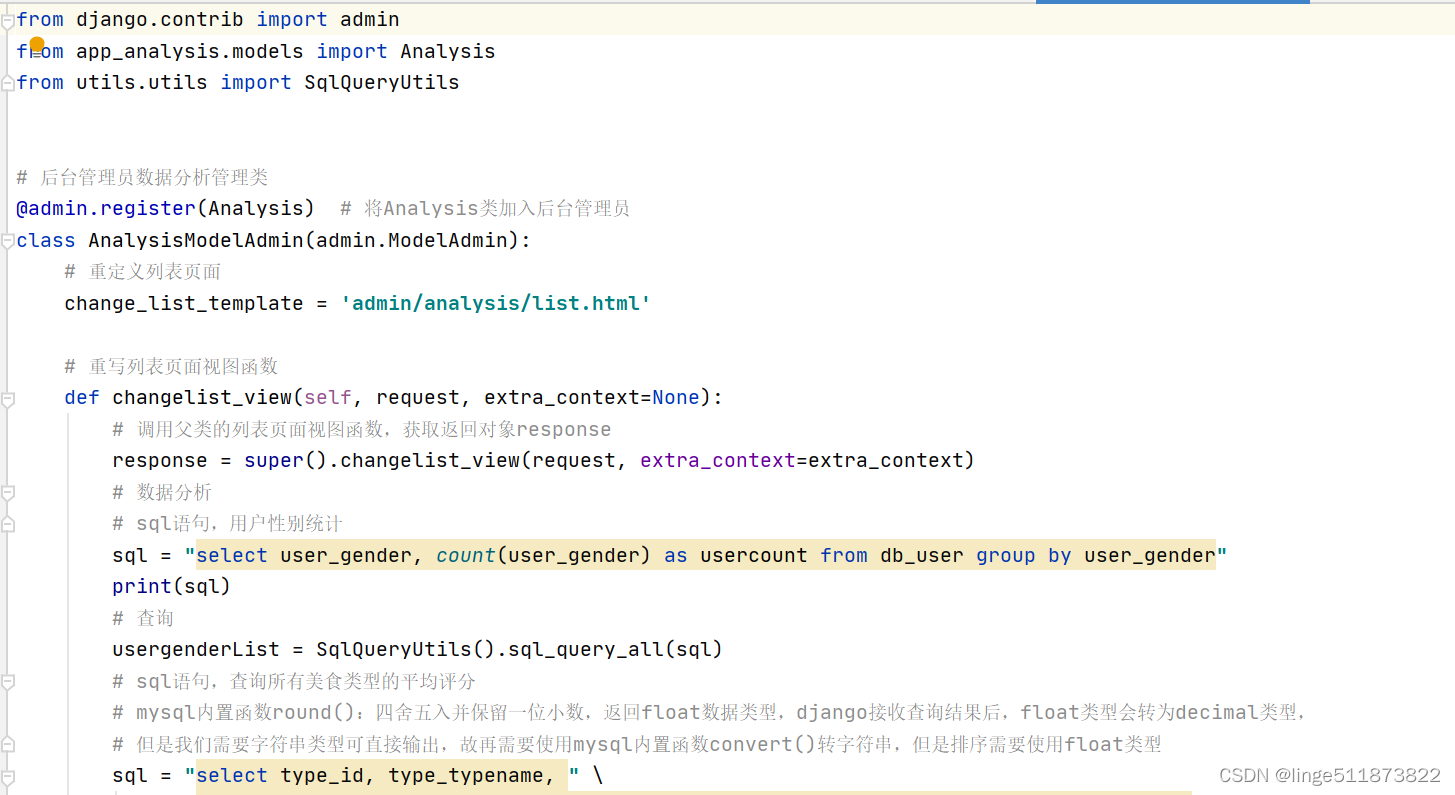
Task: Click 'Analysis' in the models import line
Action: click(x=448, y=51)
